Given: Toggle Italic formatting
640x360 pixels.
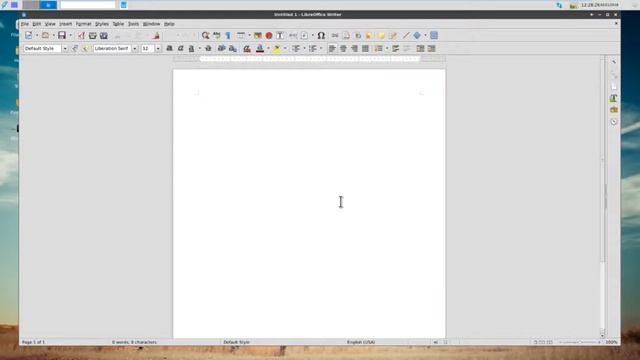Looking at the screenshot, I should [180, 49].
